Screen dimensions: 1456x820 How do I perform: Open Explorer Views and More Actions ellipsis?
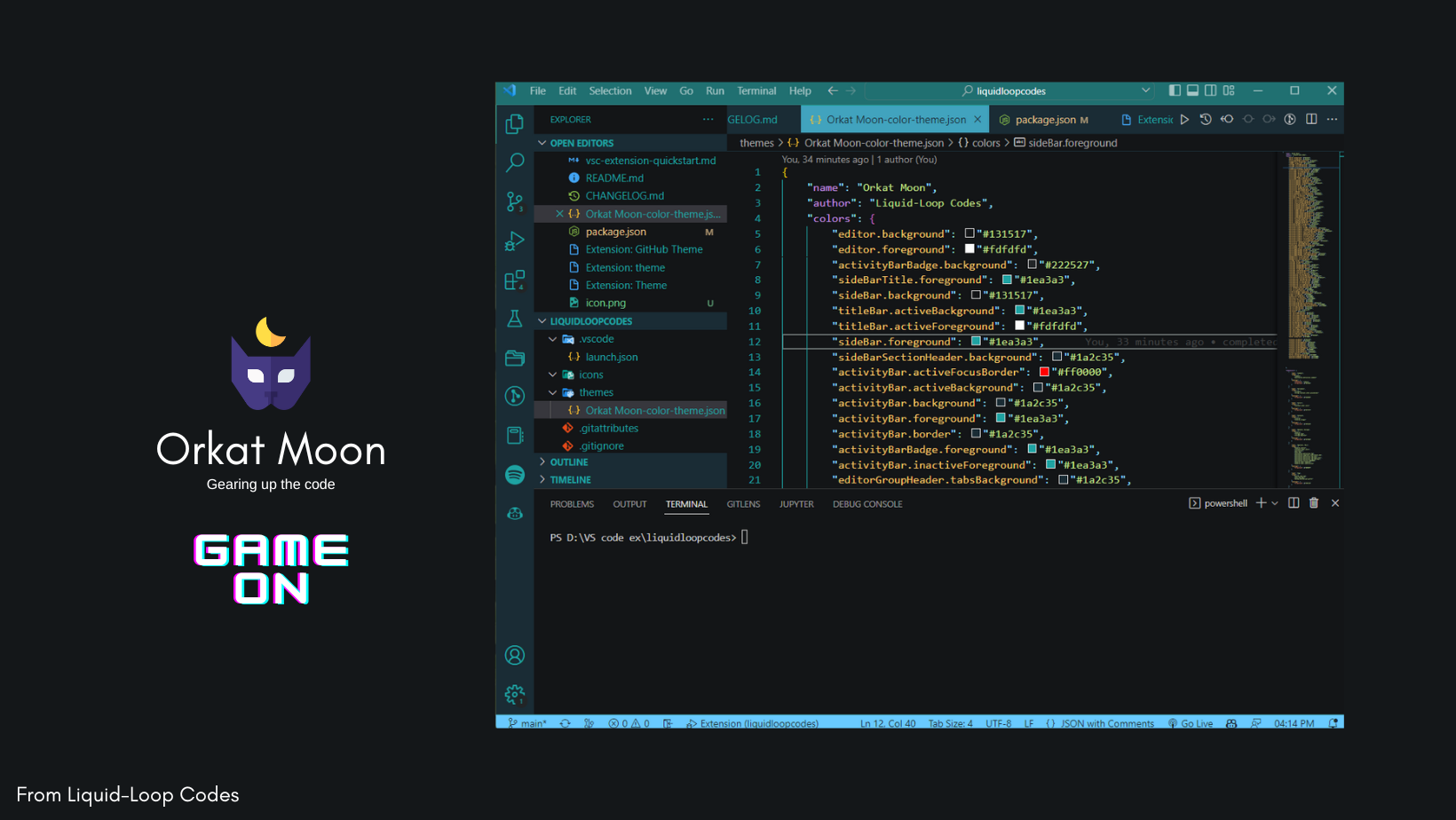tap(708, 119)
